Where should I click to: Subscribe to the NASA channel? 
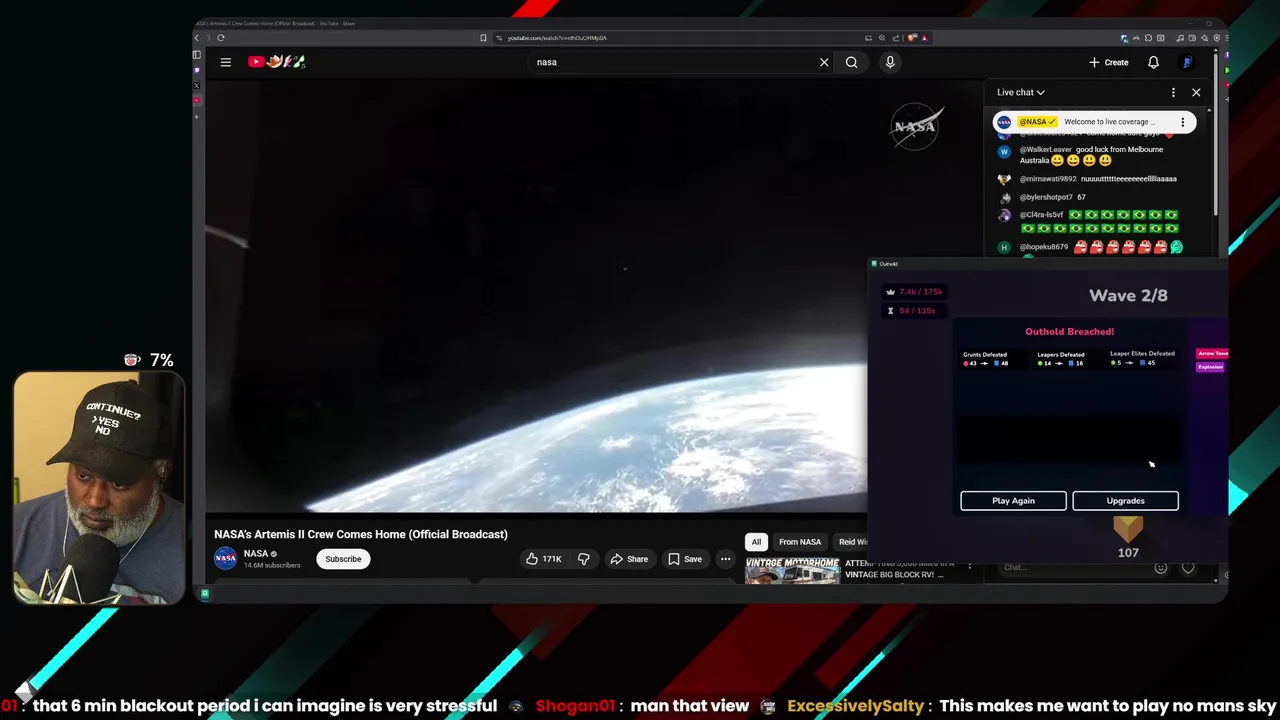click(x=343, y=559)
